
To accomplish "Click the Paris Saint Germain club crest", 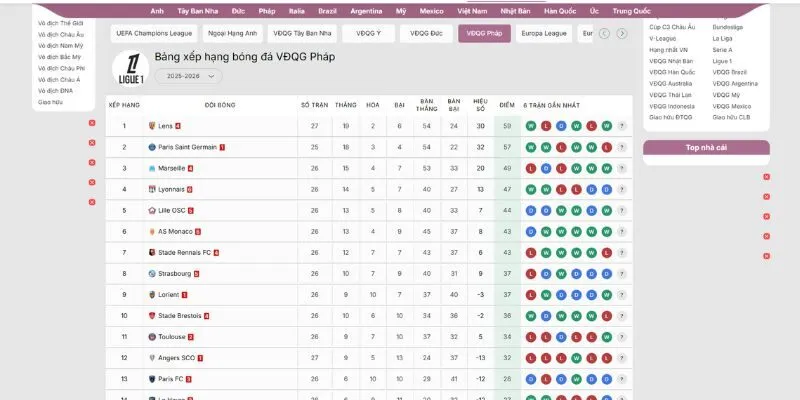I will (152, 147).
